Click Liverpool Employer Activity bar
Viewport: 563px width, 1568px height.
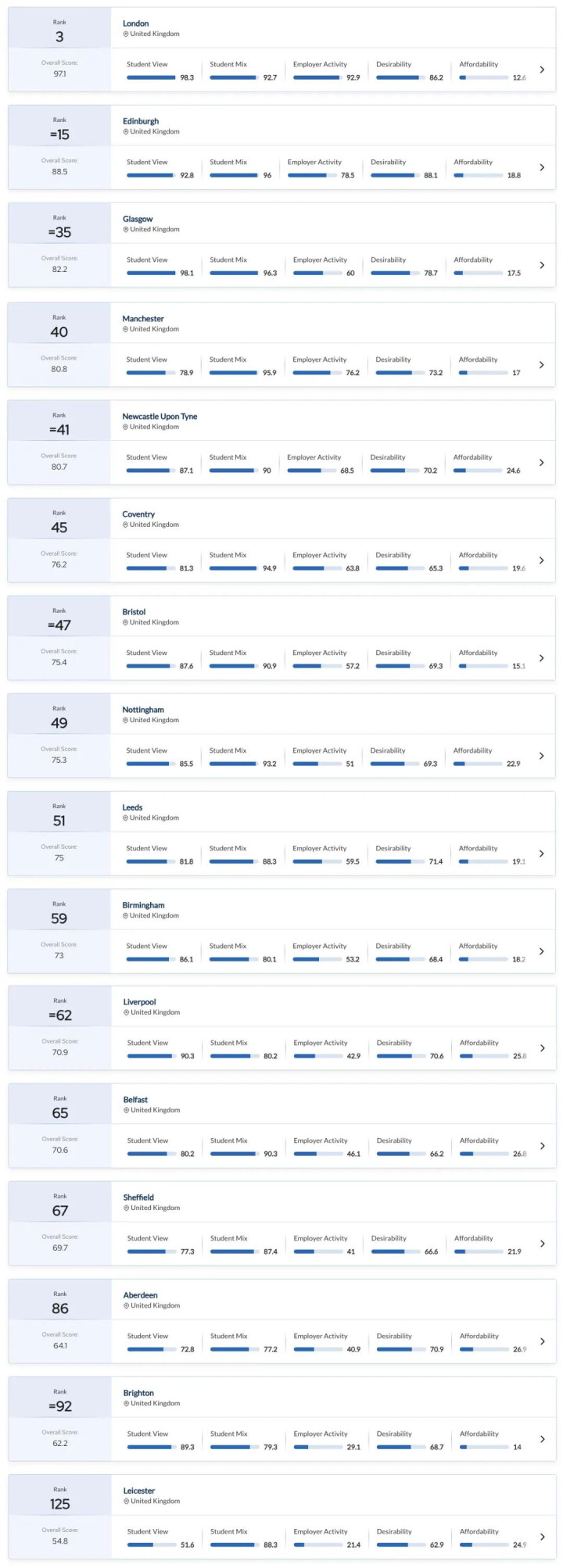tap(318, 1056)
